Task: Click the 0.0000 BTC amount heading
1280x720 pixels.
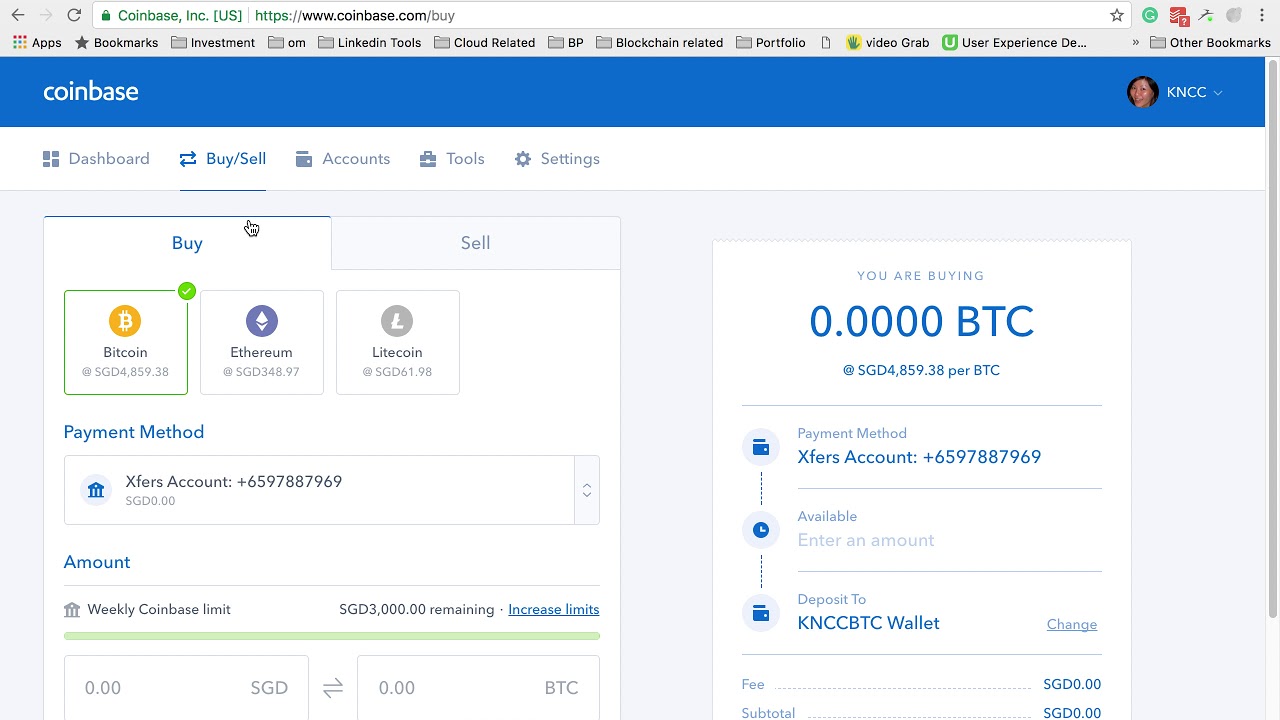Action: [x=921, y=322]
